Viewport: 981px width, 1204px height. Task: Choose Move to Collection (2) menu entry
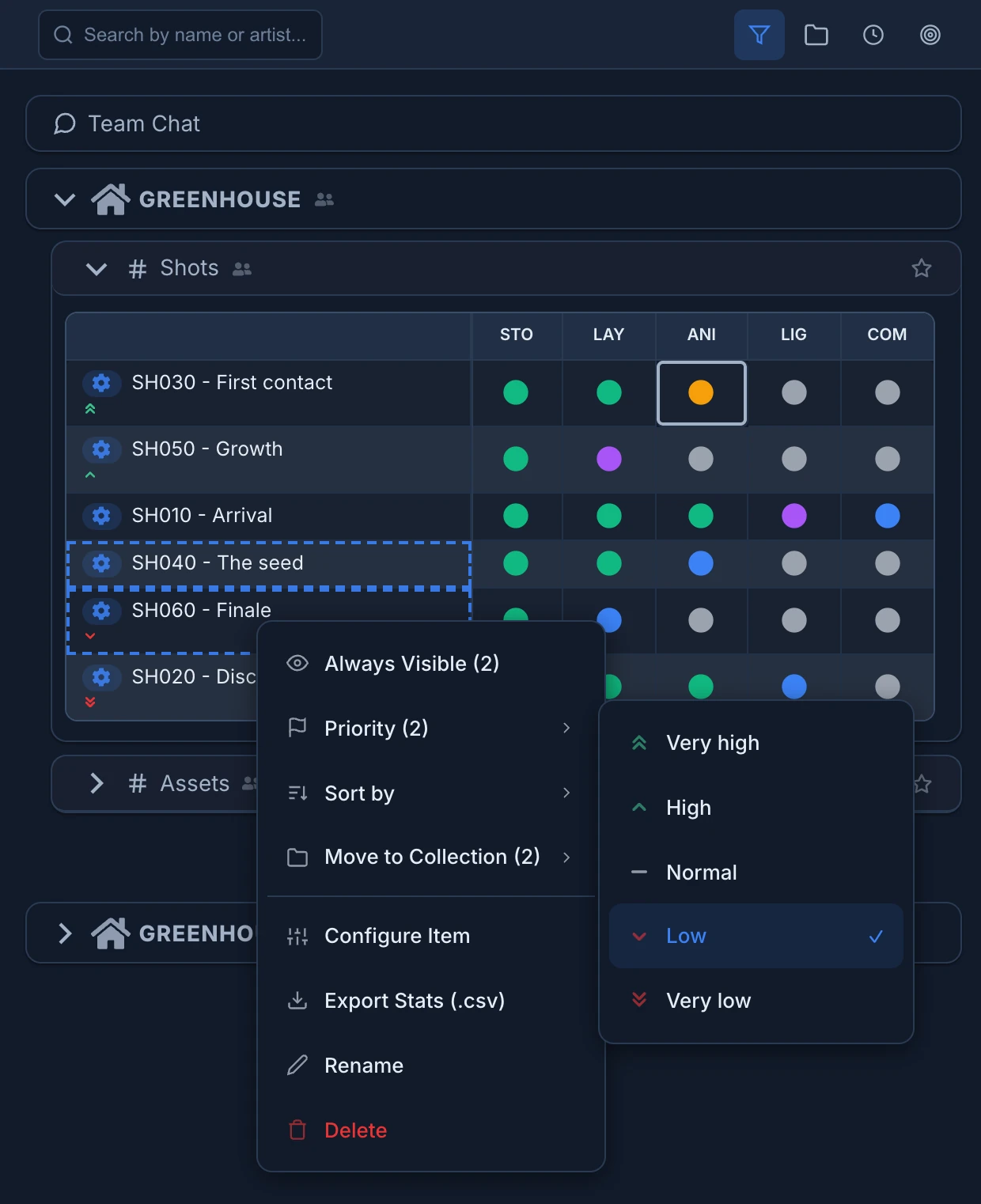coord(431,857)
